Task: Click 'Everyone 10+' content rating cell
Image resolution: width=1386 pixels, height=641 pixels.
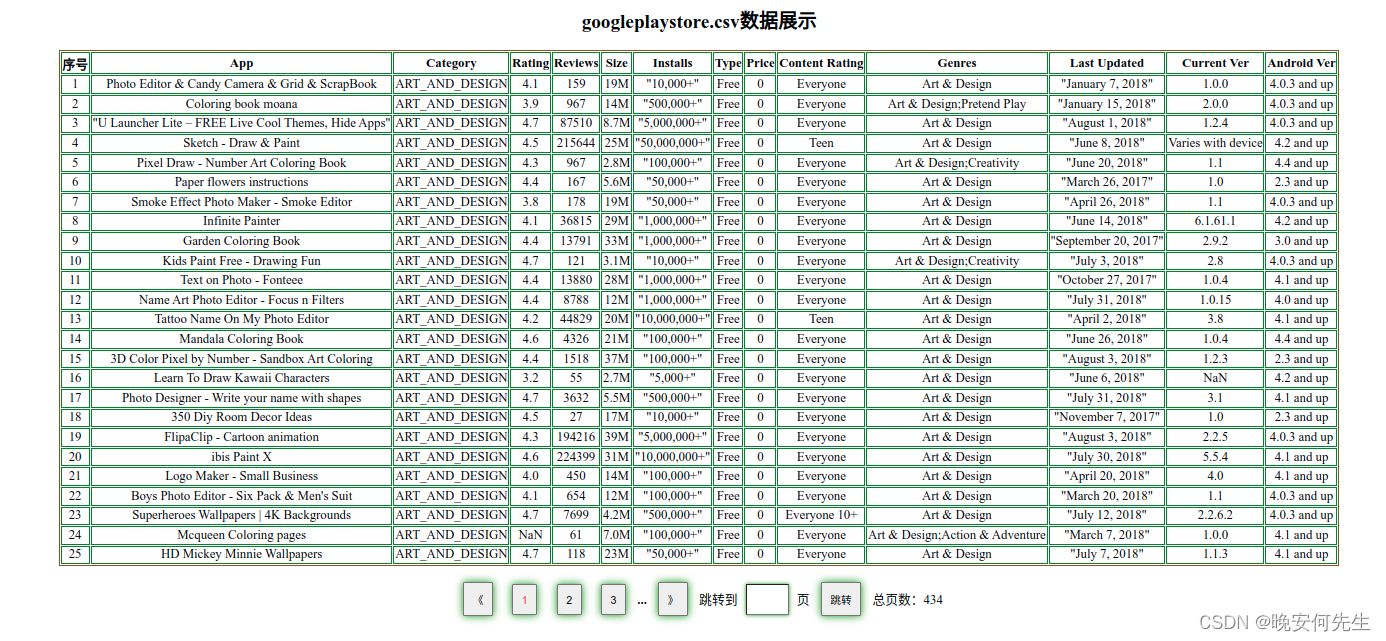Action: coord(821,515)
